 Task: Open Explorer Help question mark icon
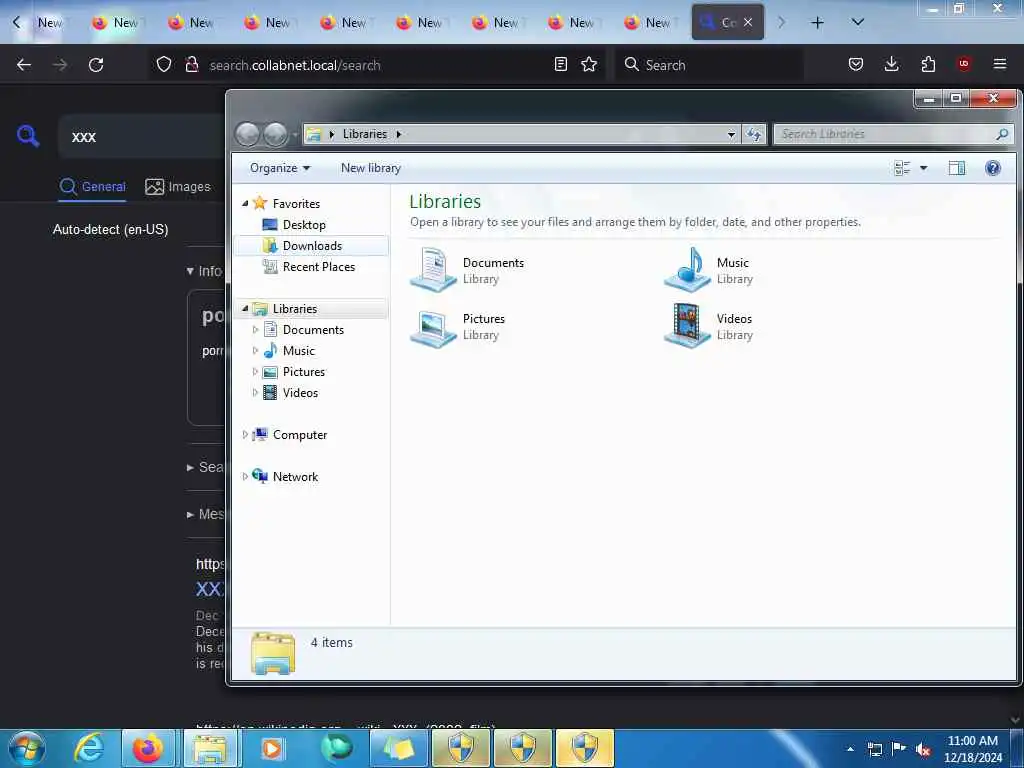(x=993, y=168)
